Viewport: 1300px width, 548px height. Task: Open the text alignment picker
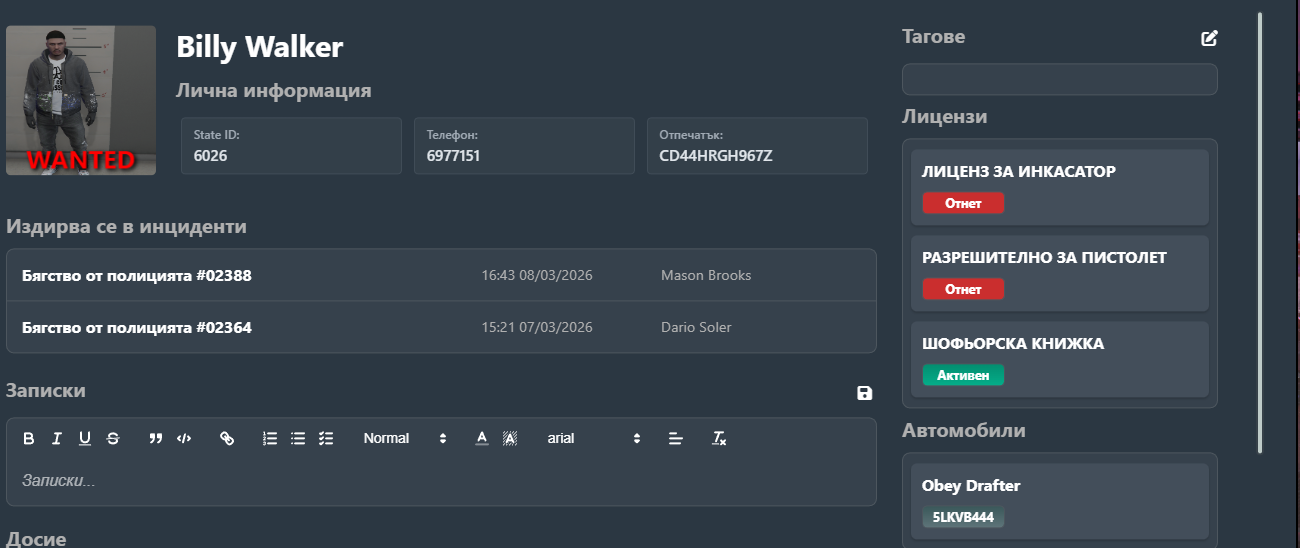tap(676, 438)
